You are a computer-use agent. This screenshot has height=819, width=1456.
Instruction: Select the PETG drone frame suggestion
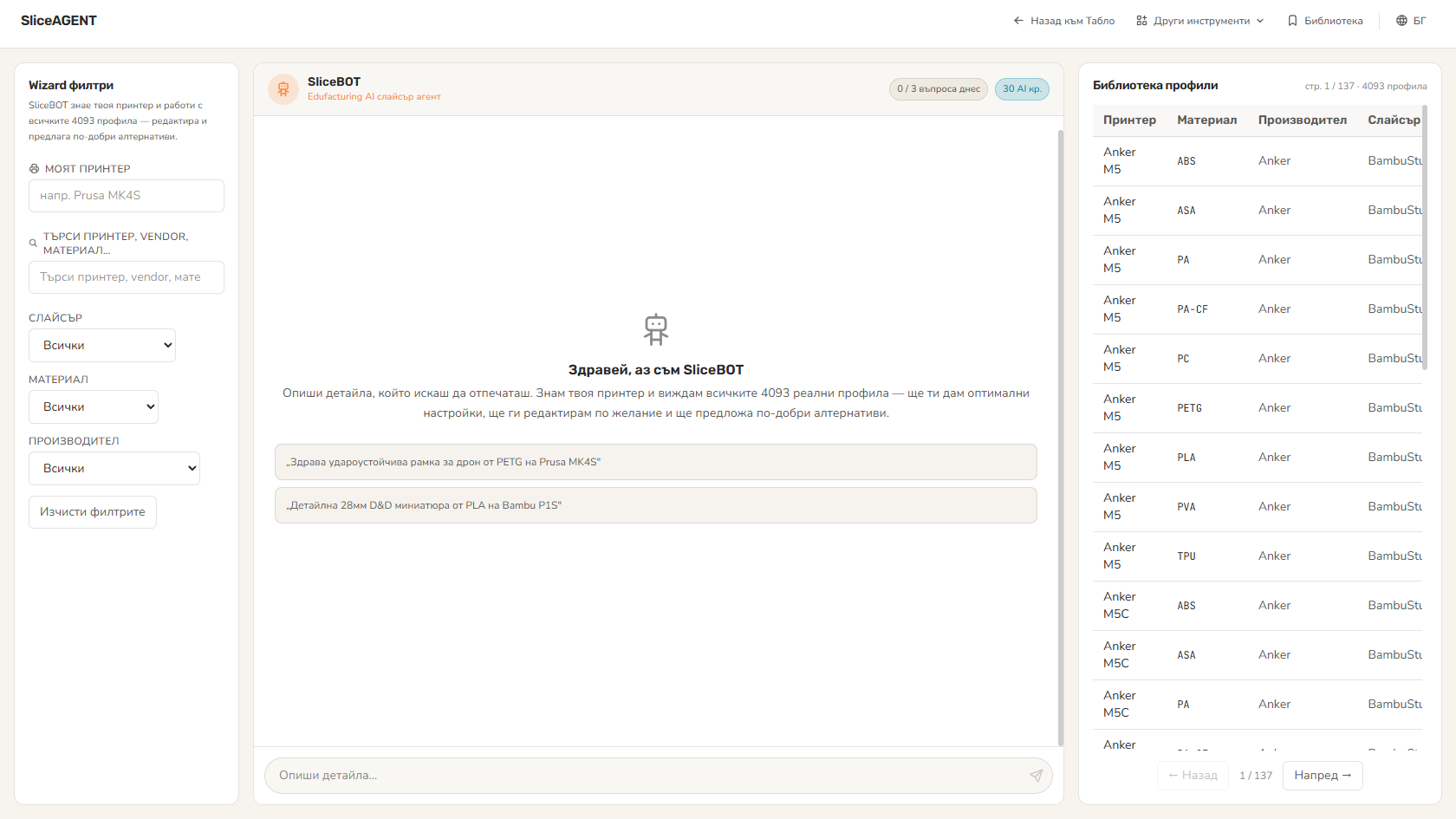[x=656, y=462]
